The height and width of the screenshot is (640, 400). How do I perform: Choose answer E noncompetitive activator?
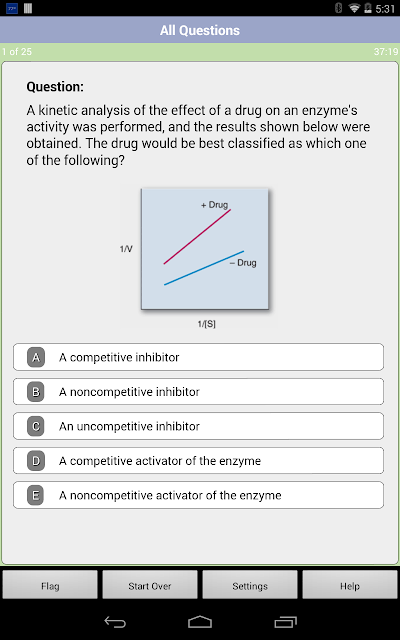pos(198,495)
